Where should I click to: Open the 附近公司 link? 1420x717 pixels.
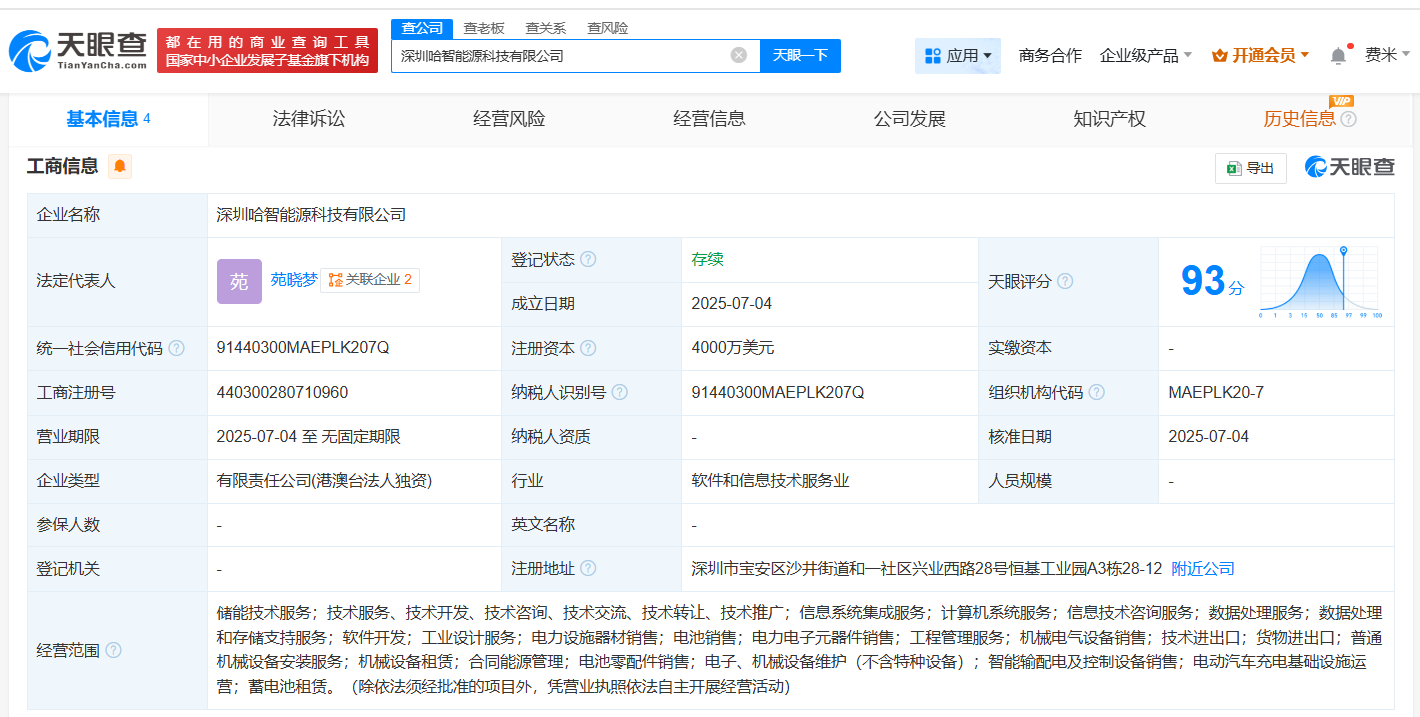tap(1203, 569)
